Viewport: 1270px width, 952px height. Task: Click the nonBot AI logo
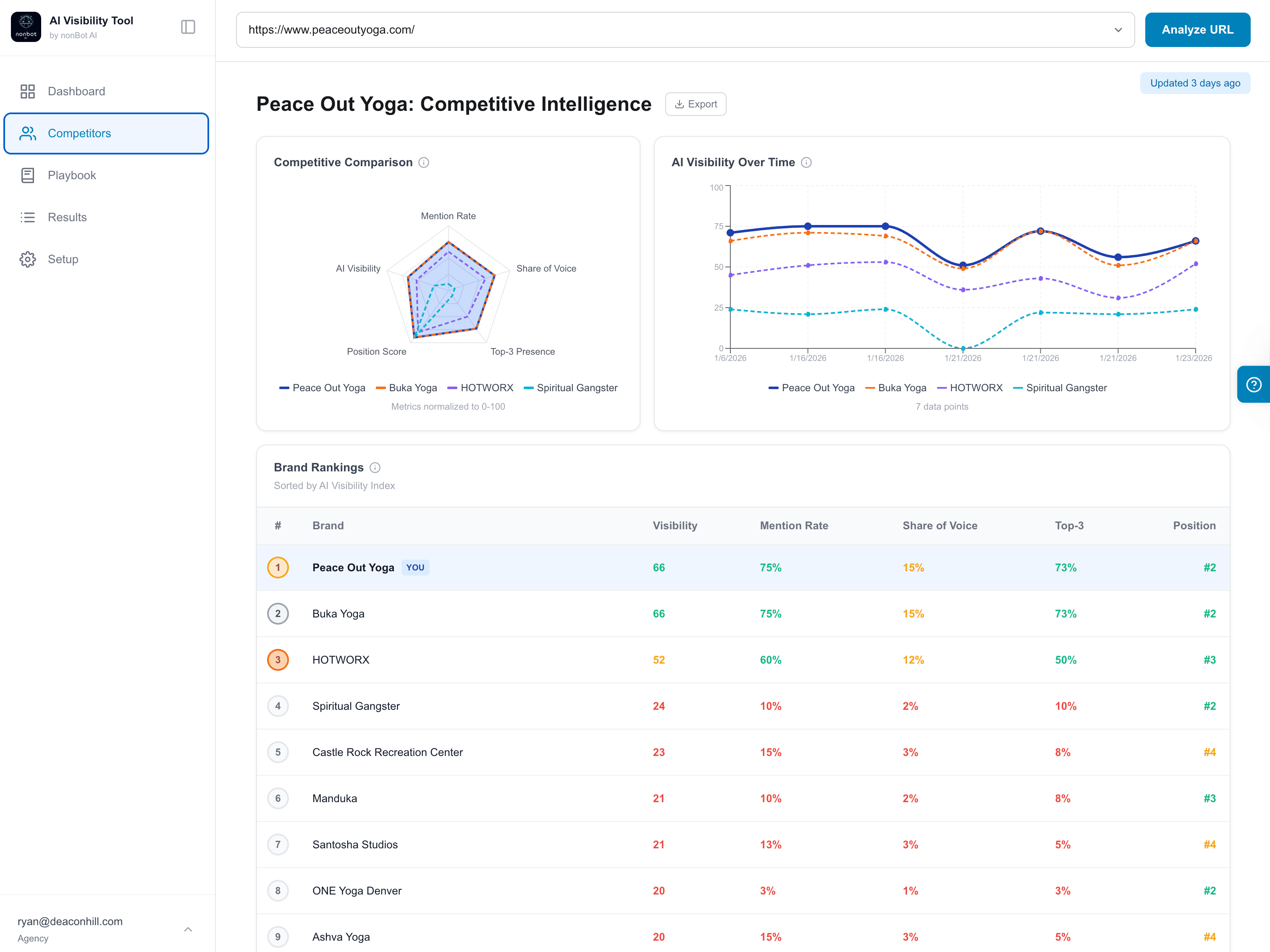(26, 26)
